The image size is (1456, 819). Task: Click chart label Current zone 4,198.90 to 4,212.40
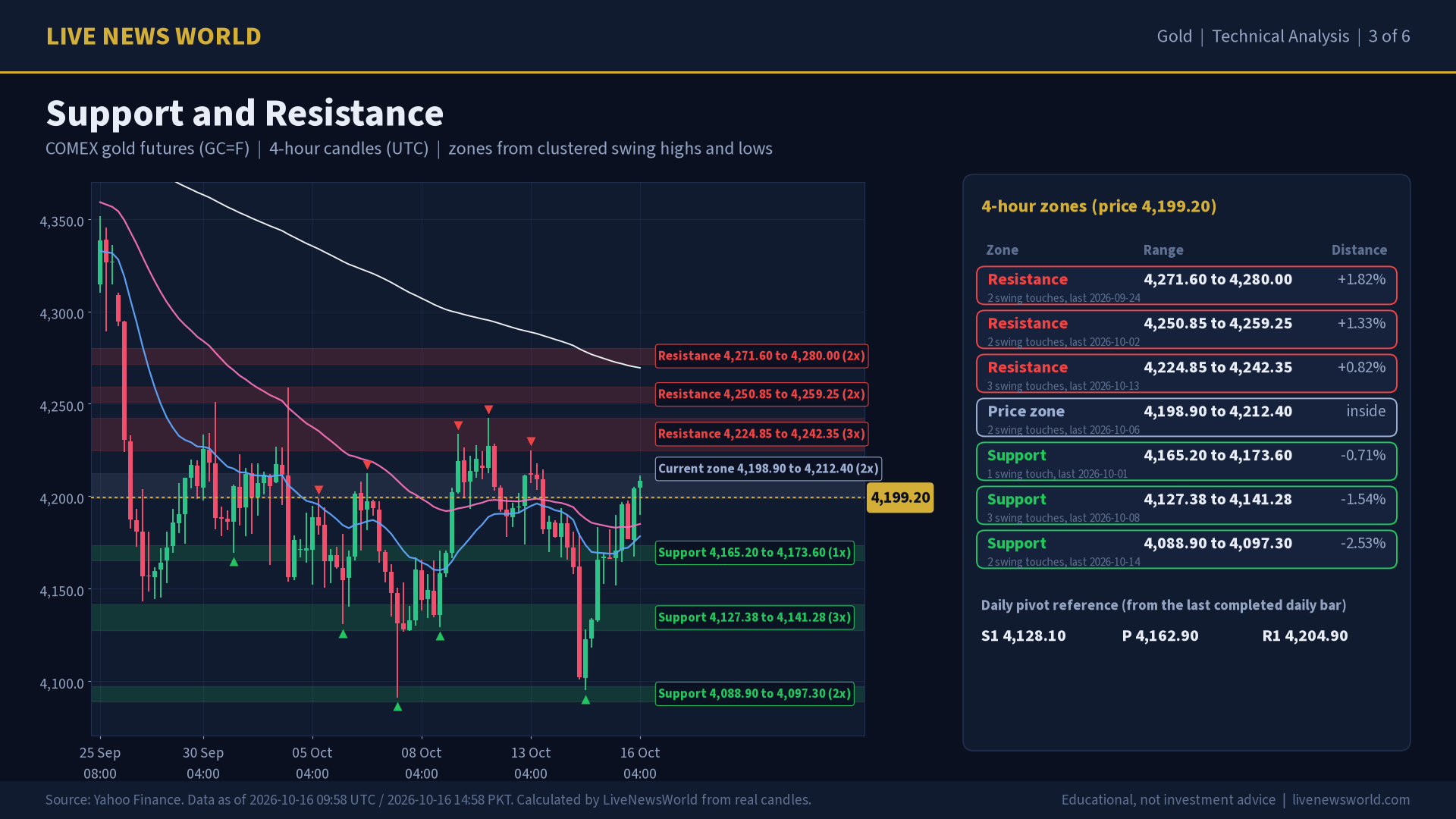click(x=768, y=469)
